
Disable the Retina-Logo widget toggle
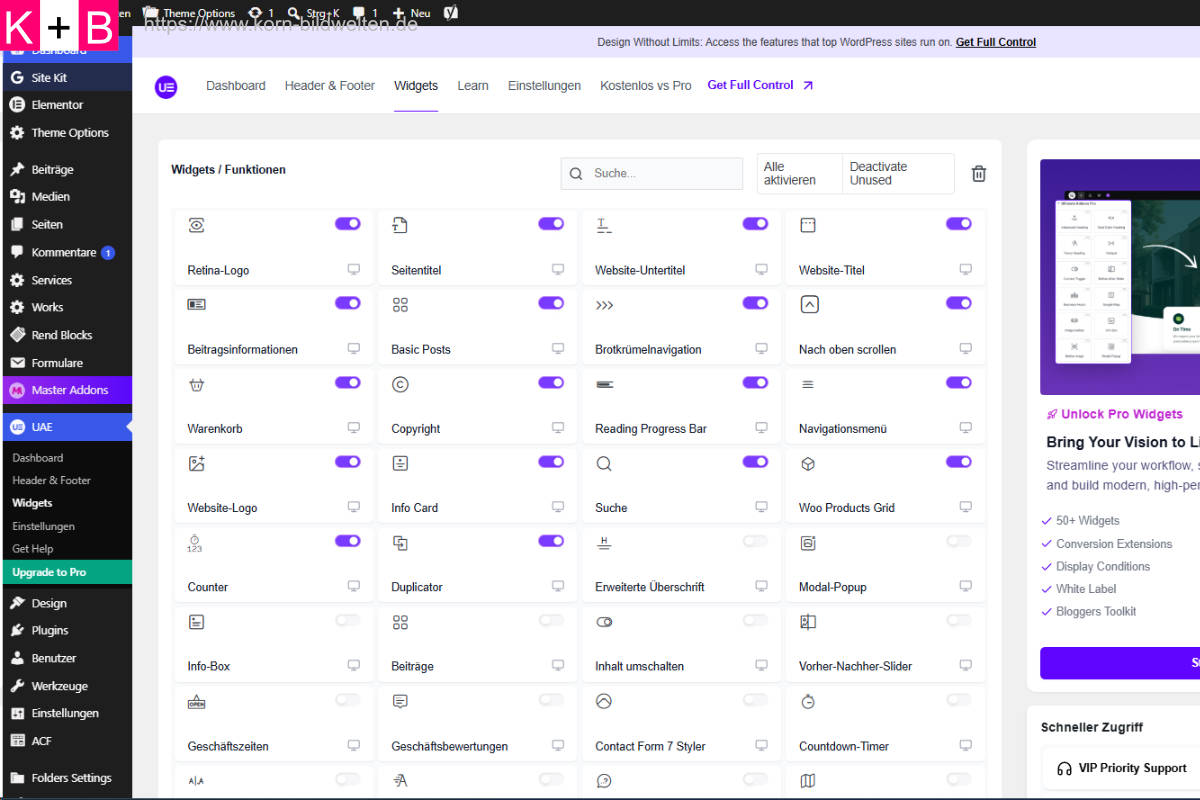pos(348,224)
